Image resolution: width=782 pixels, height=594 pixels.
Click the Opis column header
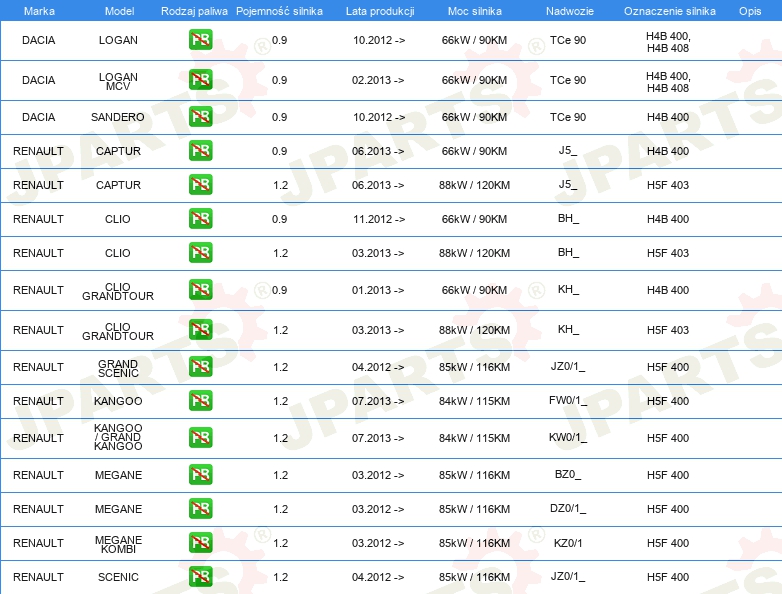pos(750,11)
